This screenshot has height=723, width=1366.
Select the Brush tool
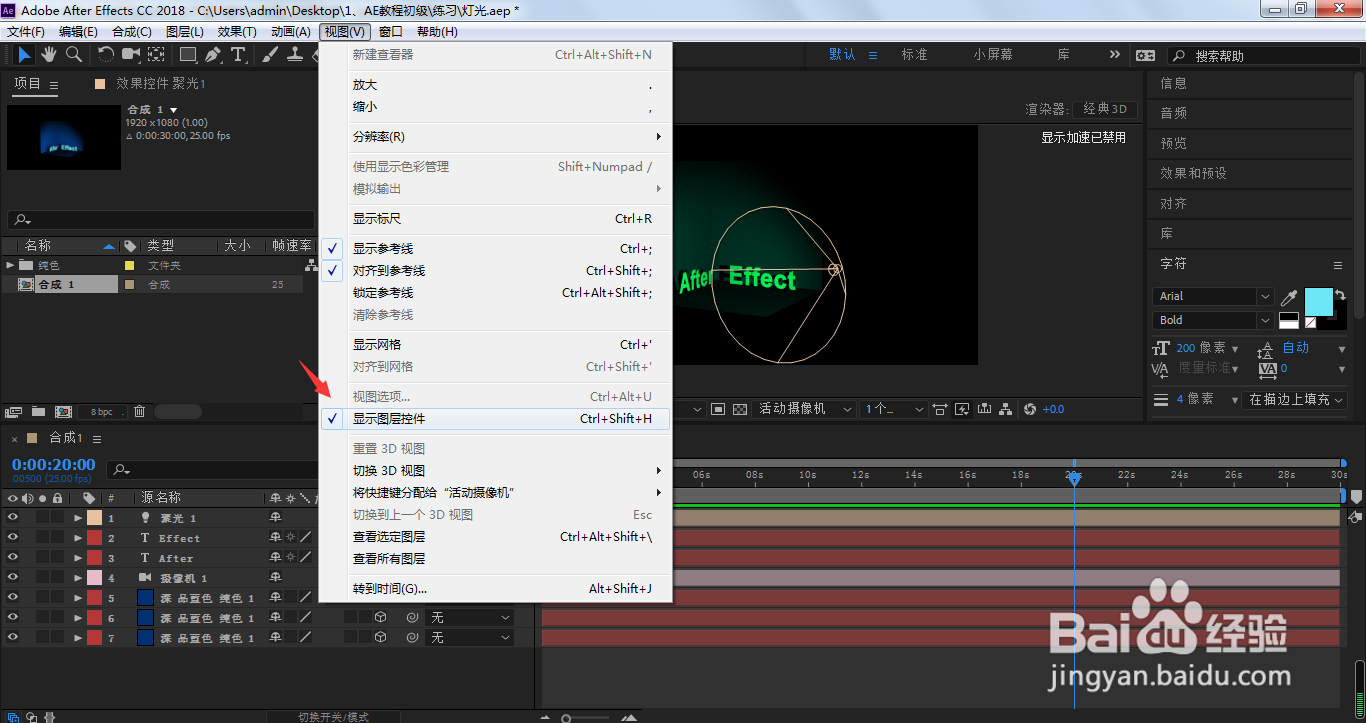click(270, 54)
